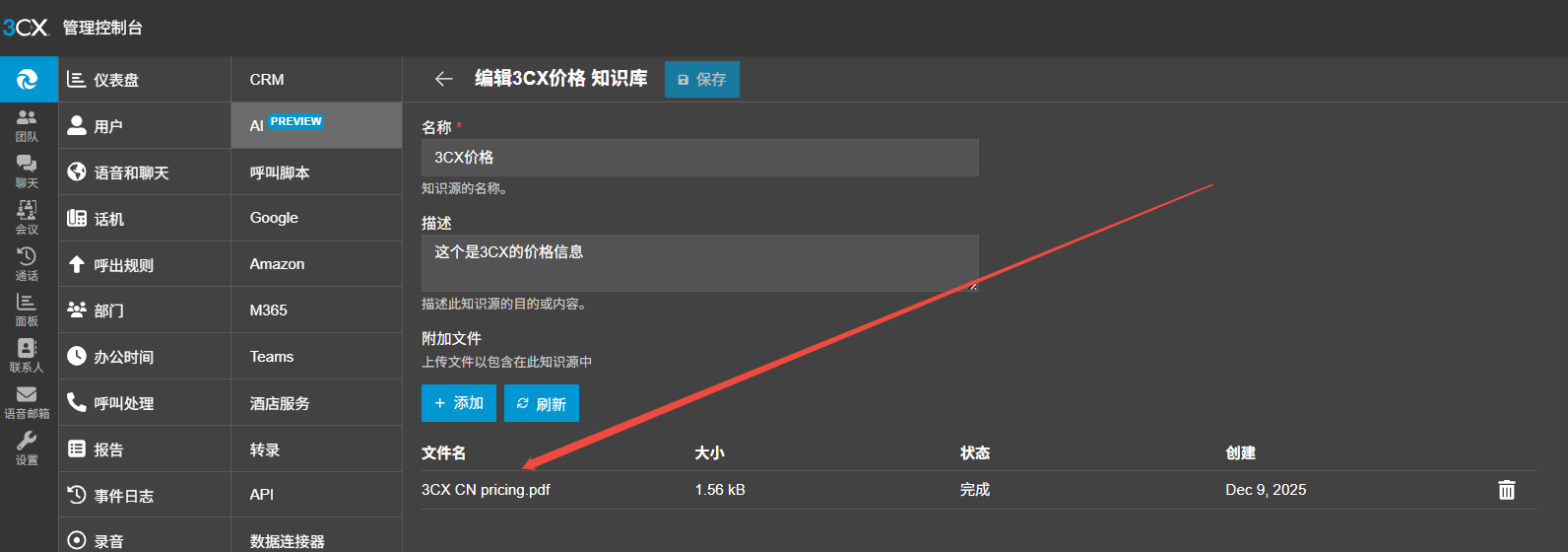Open the 设置 wrench sidebar icon
This screenshot has height=552, width=1568.
click(28, 448)
